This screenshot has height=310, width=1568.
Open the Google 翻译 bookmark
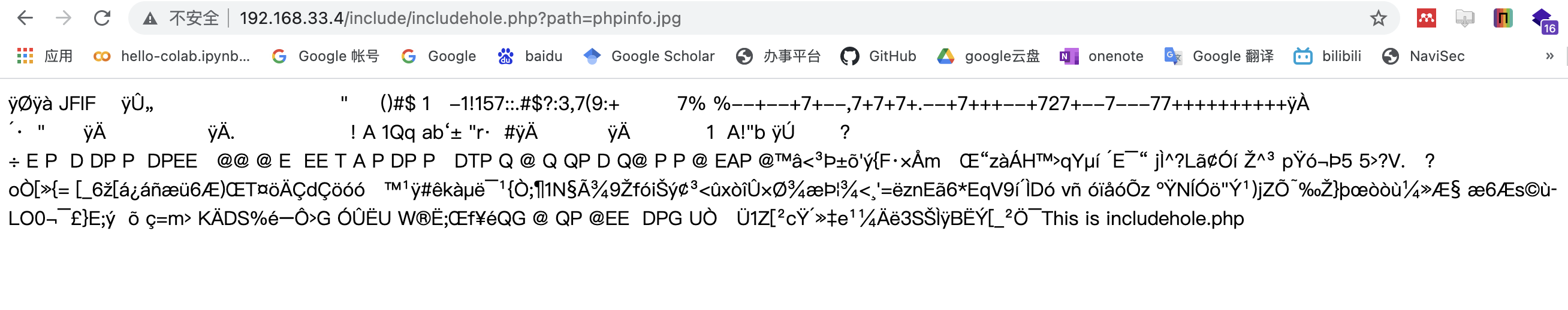click(x=1219, y=56)
